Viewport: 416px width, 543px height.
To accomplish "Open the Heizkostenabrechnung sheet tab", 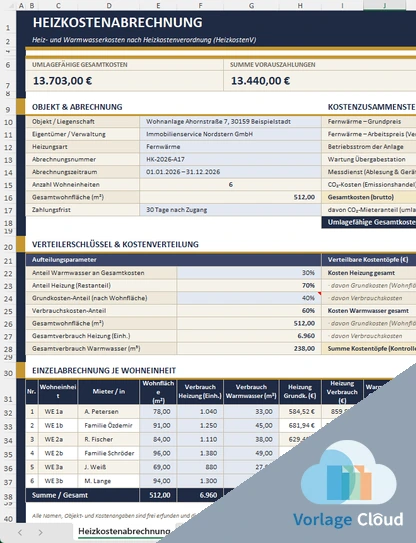I will [x=124, y=531].
